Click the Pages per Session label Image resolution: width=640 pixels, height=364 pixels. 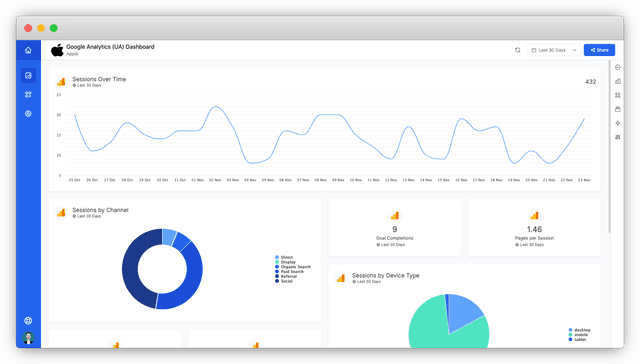click(534, 238)
